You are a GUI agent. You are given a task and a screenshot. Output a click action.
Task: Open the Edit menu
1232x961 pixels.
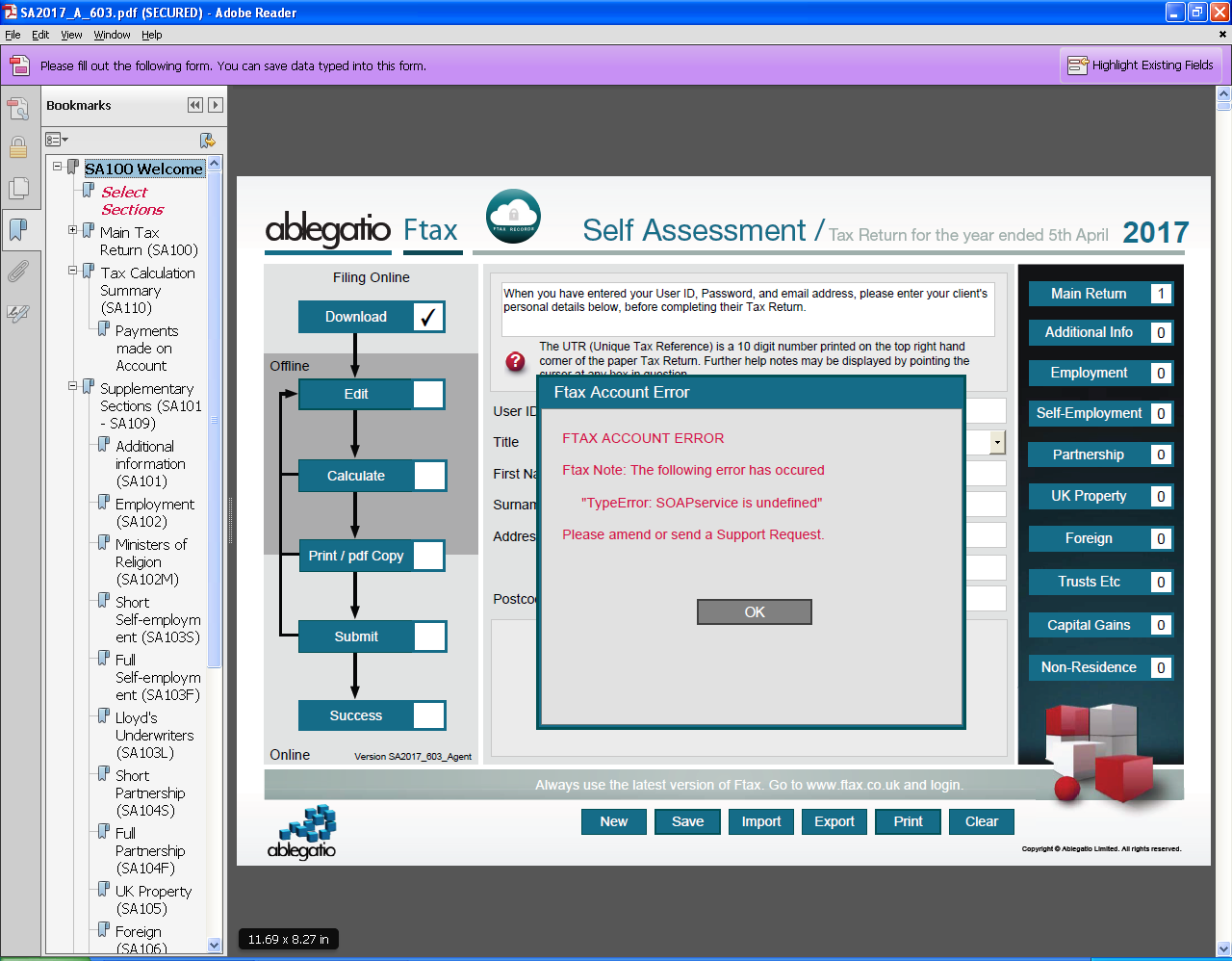coord(40,35)
